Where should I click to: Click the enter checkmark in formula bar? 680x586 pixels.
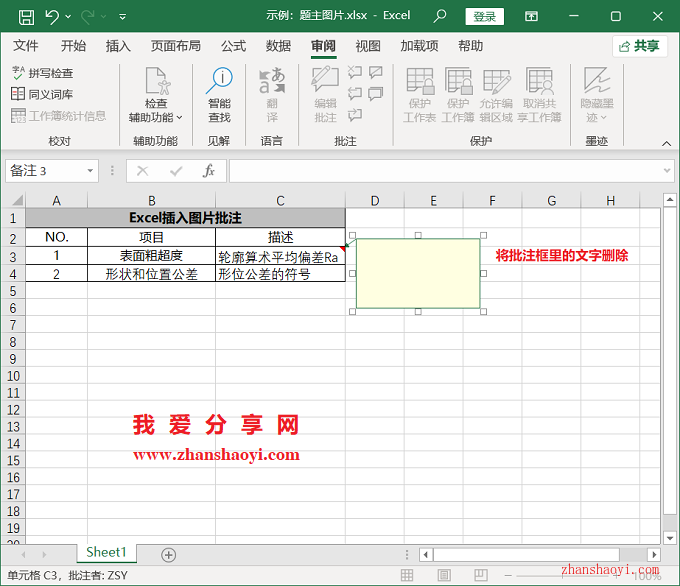click(176, 171)
